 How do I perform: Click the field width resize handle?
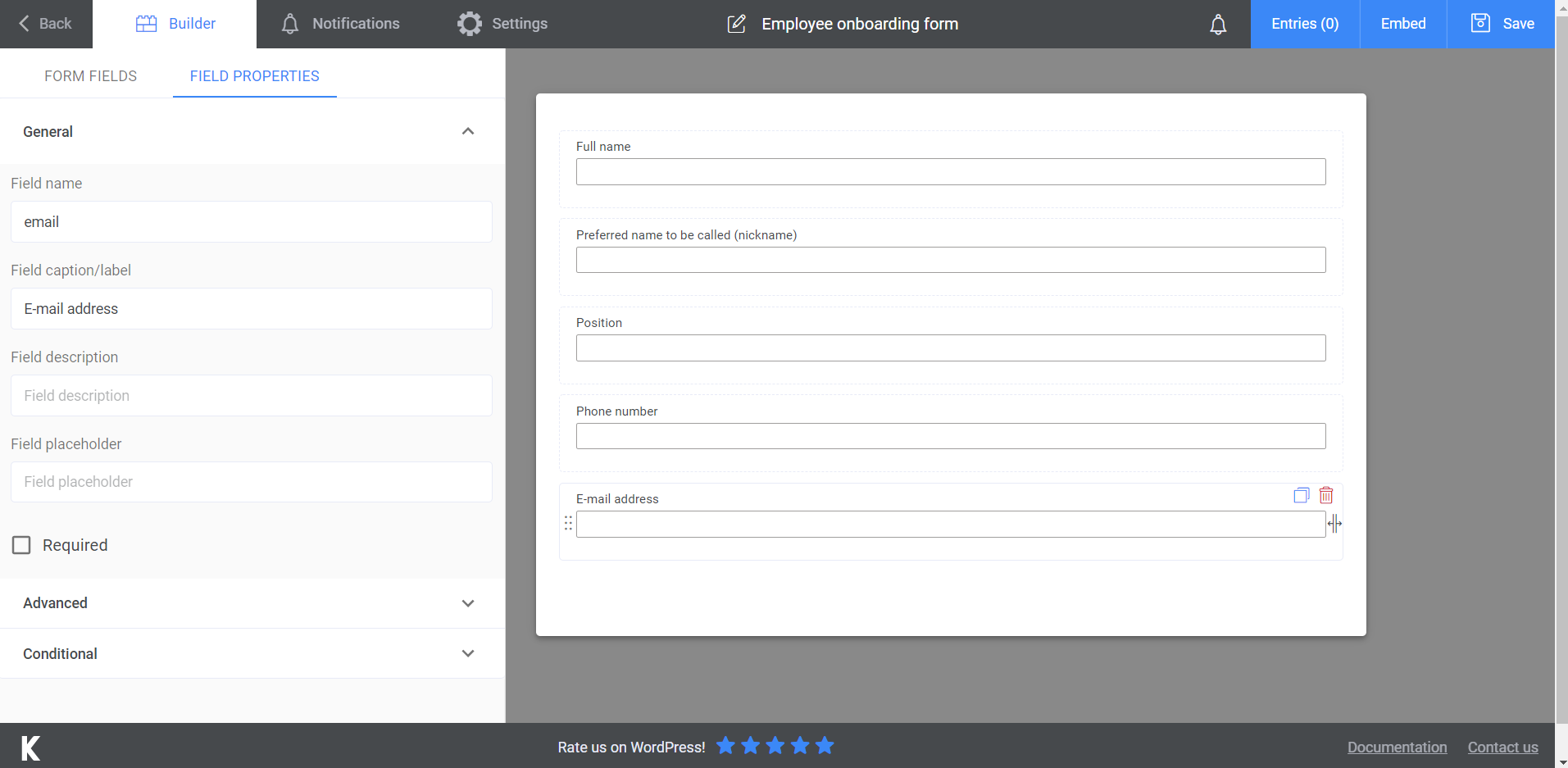coord(1335,523)
